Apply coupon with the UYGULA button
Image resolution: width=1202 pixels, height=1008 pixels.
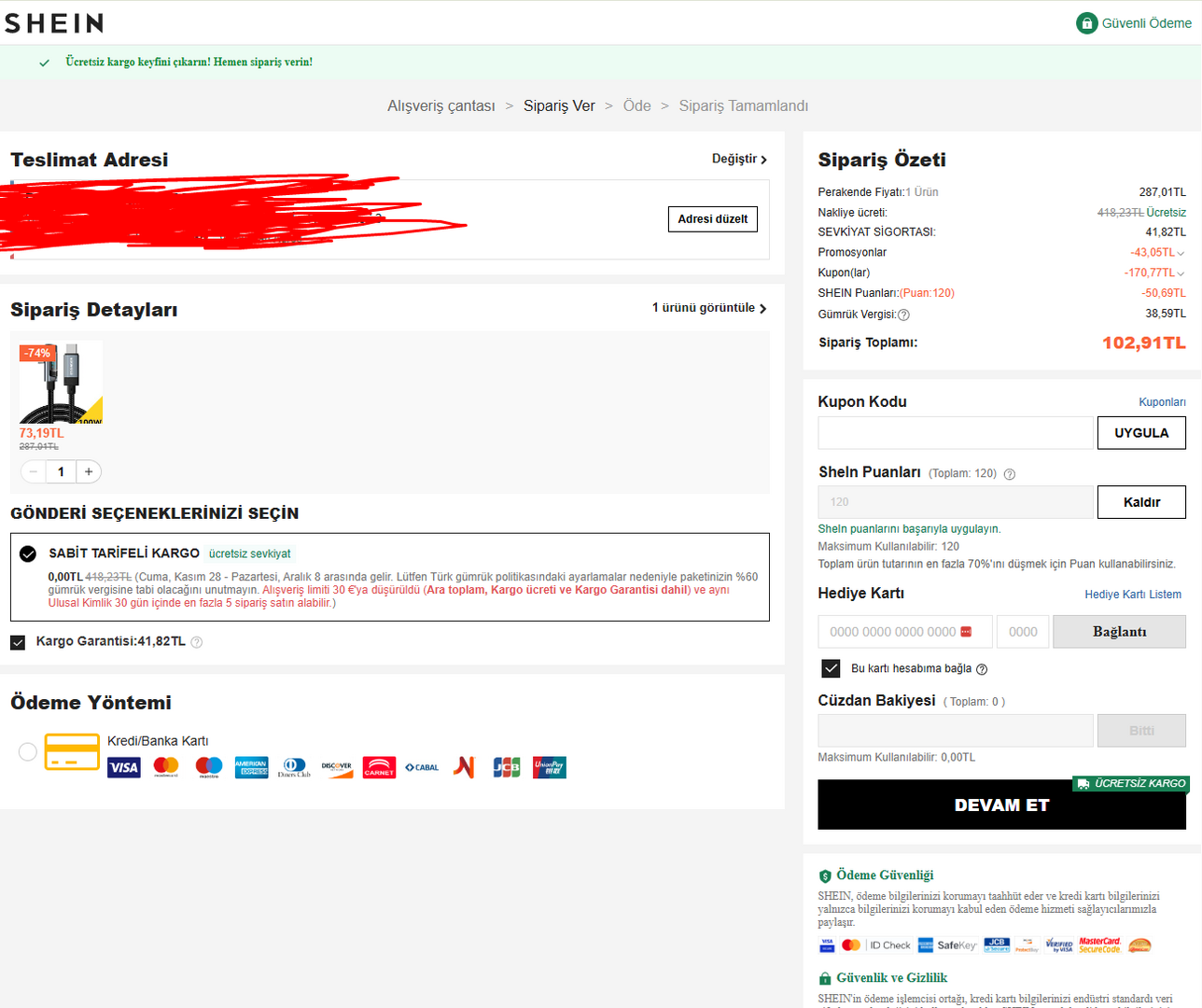pyautogui.click(x=1141, y=433)
